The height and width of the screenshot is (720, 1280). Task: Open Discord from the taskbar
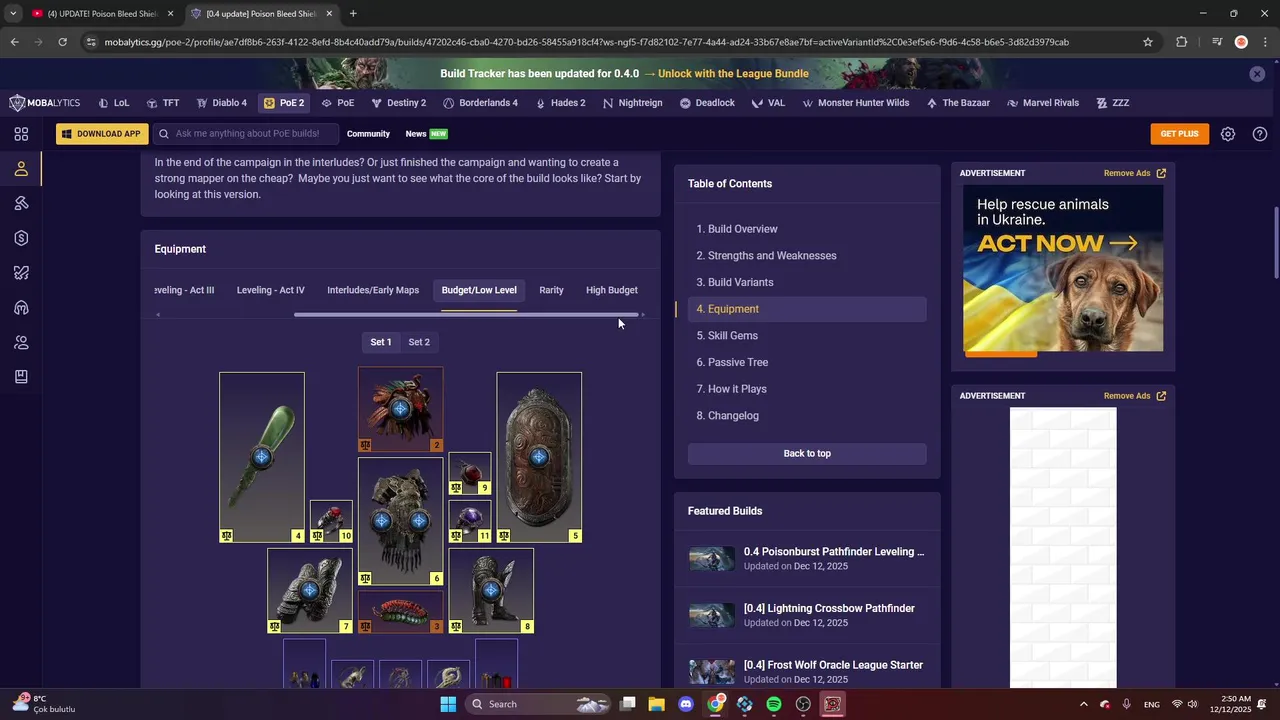pos(686,704)
